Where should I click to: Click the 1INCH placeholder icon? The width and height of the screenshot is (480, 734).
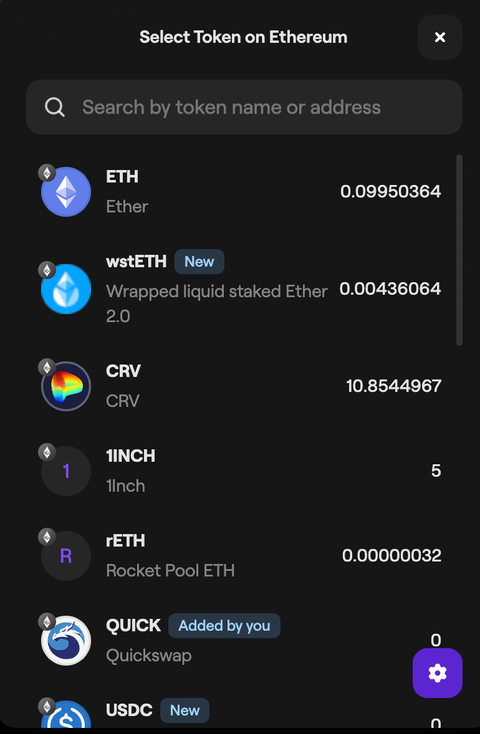(66, 471)
